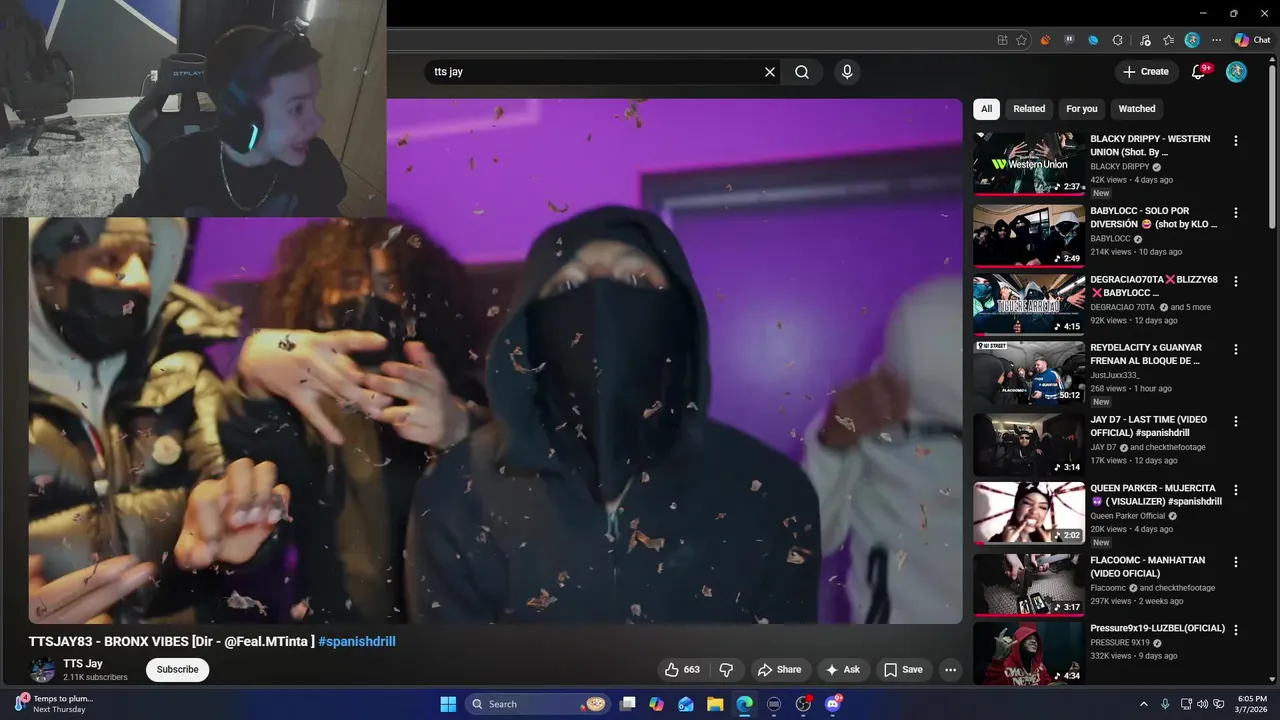Open options menu for FLACOOMC video
The height and width of the screenshot is (720, 1280).
pos(1236,562)
